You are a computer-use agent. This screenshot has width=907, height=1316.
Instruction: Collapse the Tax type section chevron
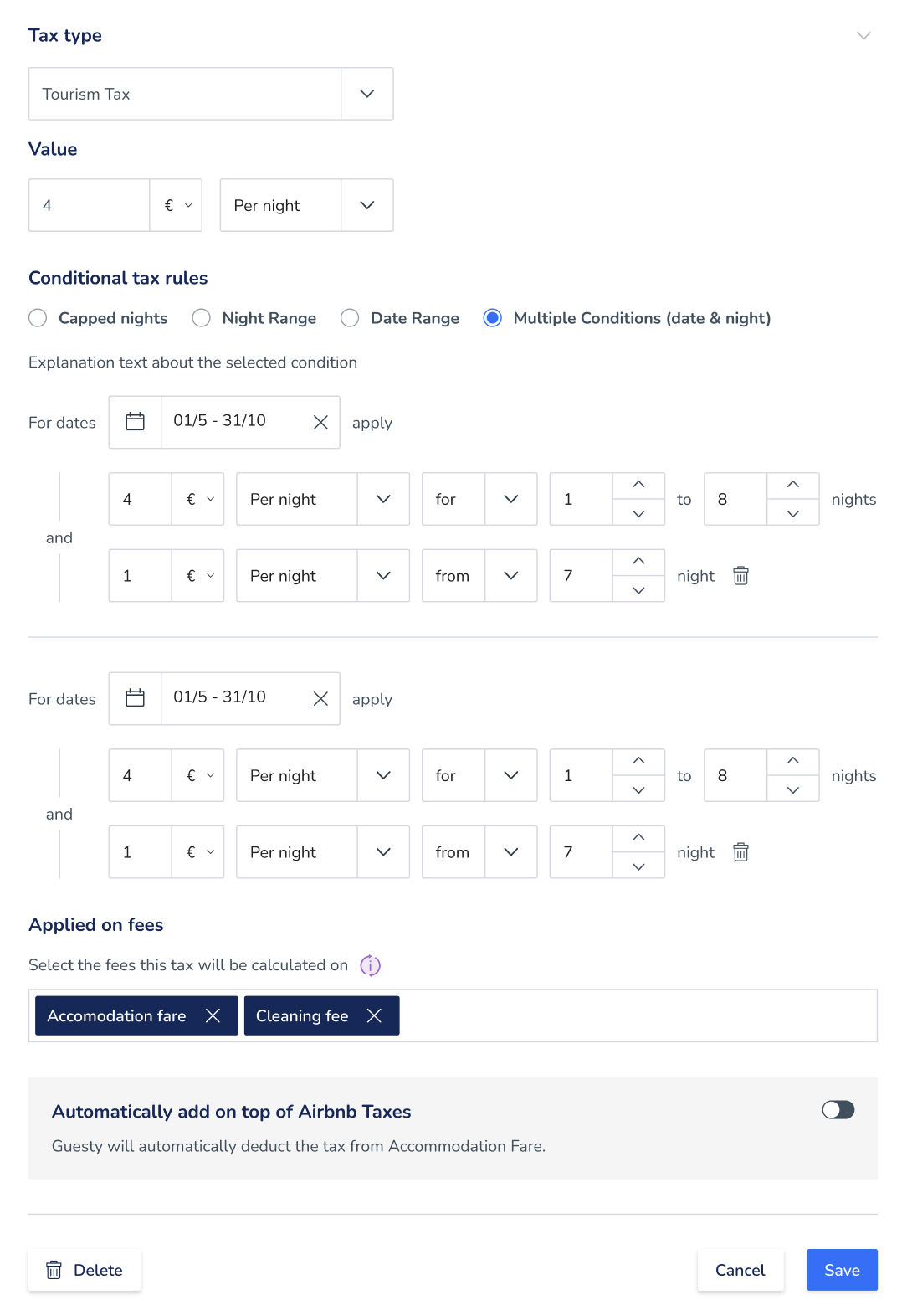pos(863,35)
